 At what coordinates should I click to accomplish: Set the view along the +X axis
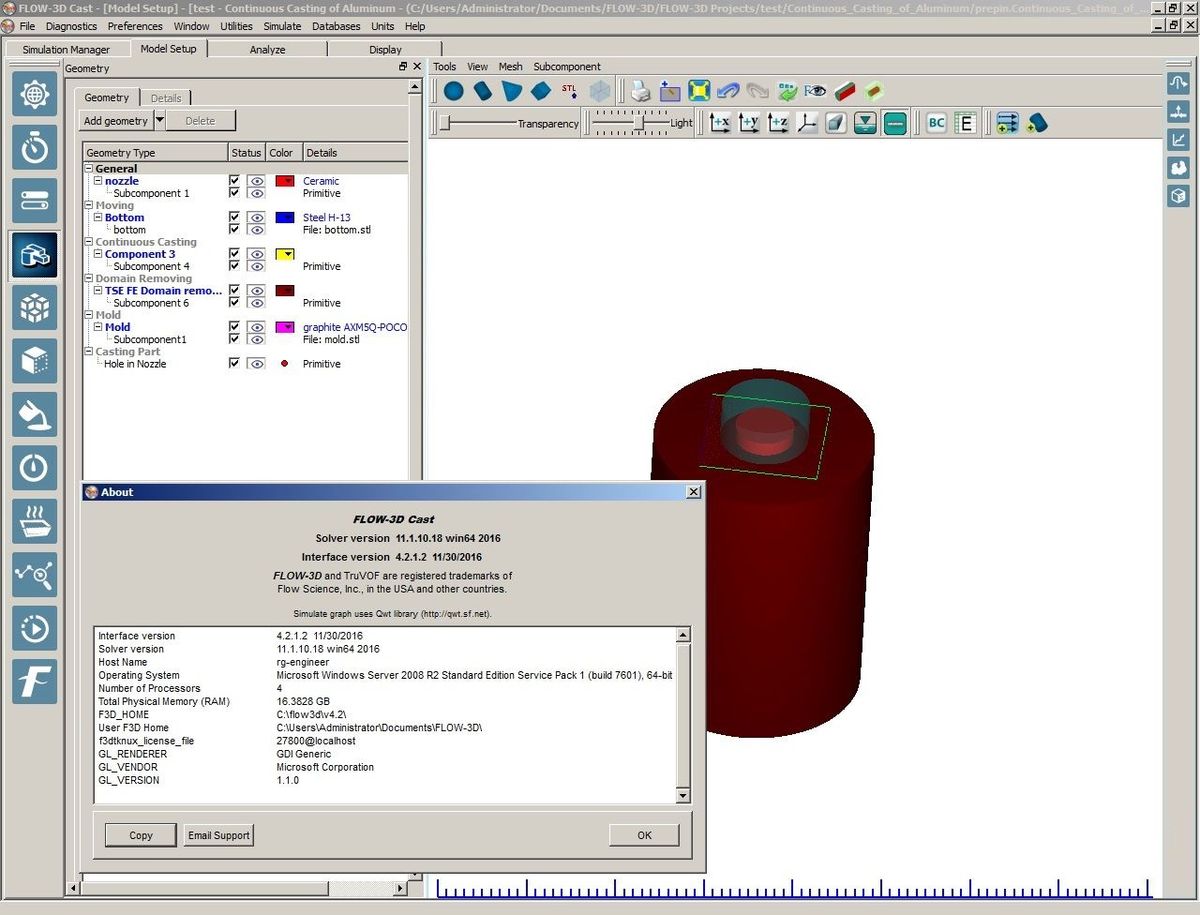[x=719, y=122]
